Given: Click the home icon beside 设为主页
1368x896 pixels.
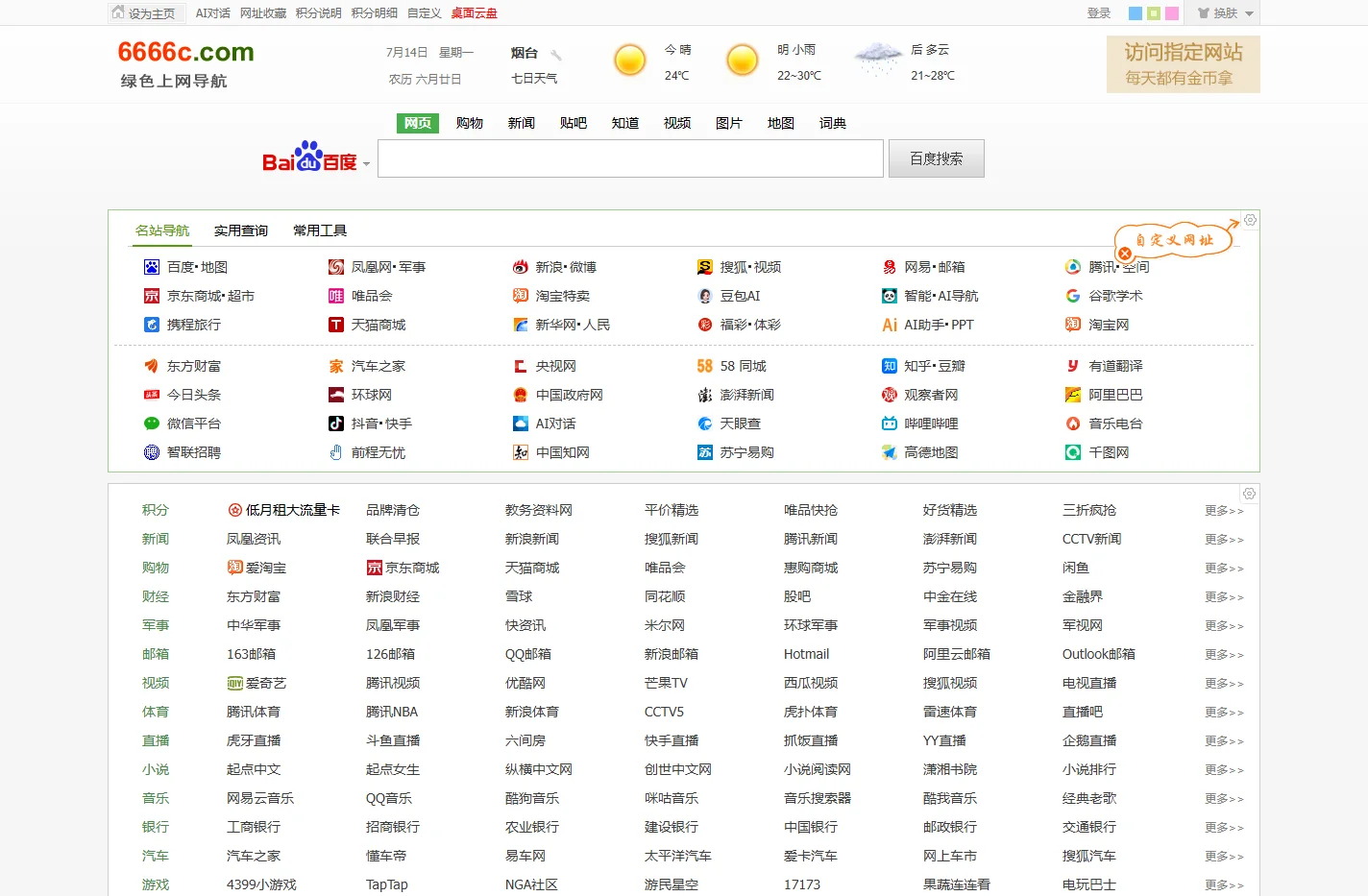Looking at the screenshot, I should (x=118, y=12).
